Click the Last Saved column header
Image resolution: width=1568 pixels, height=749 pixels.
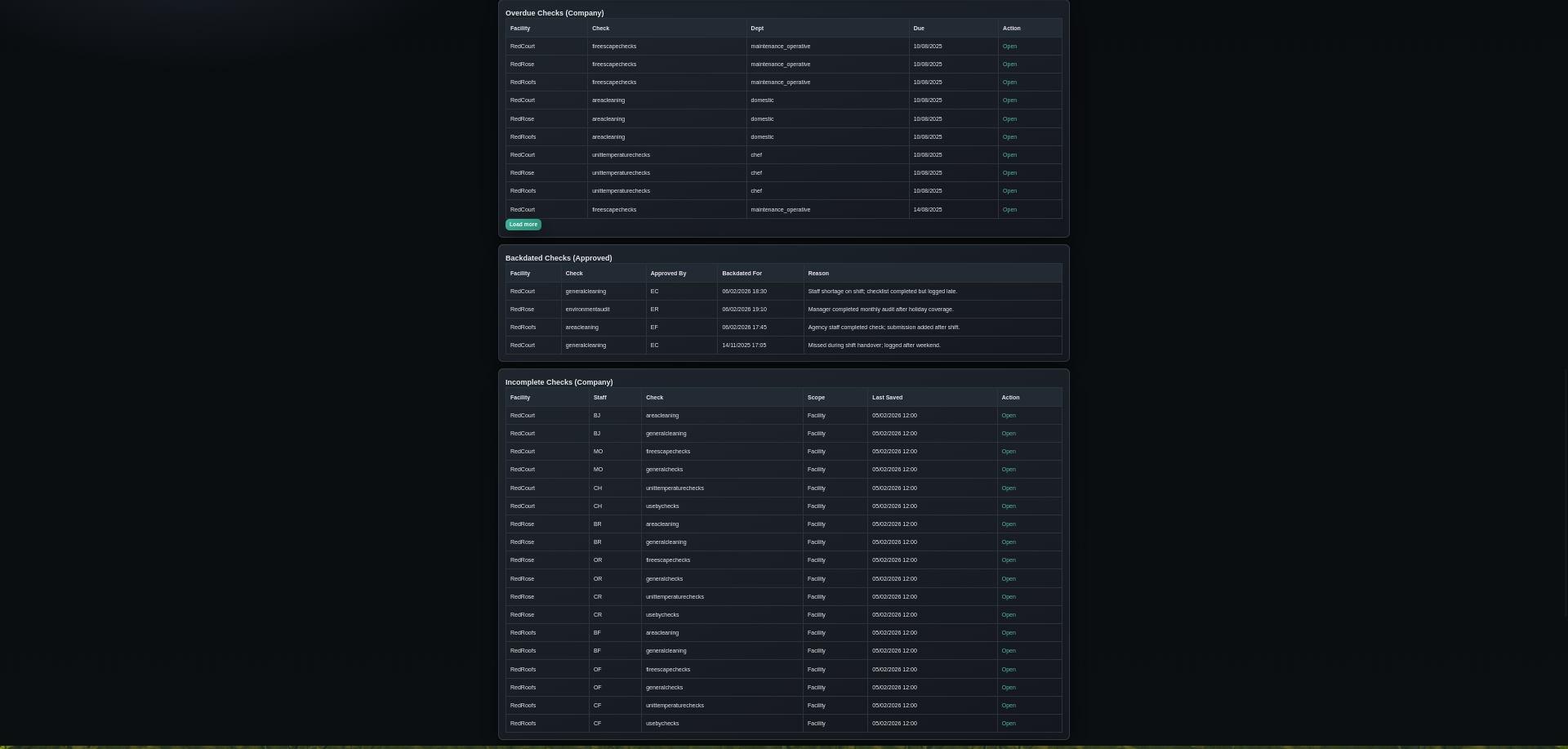click(x=887, y=398)
